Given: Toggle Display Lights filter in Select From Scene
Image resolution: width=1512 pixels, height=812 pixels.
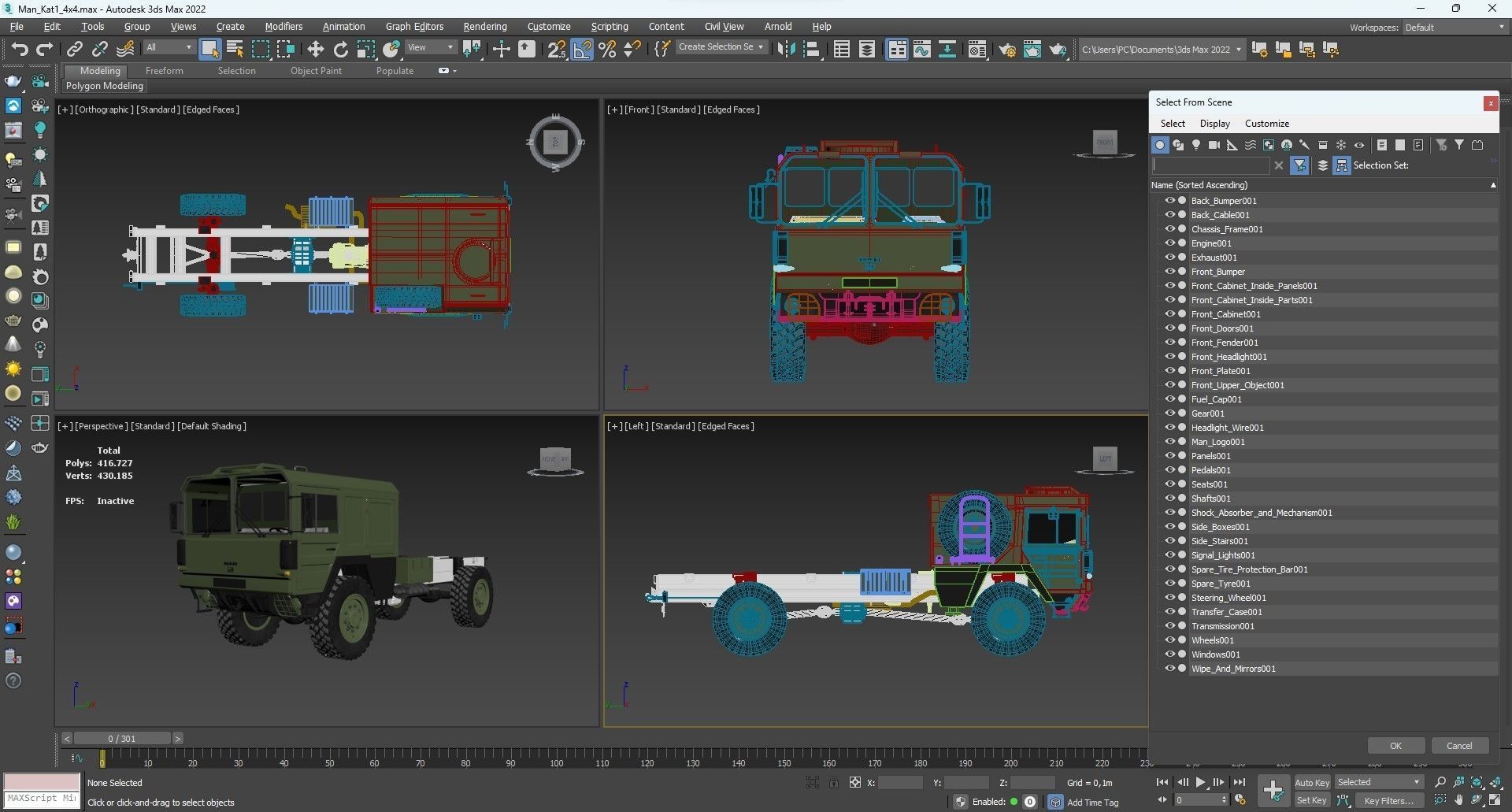Looking at the screenshot, I should pos(1196,145).
